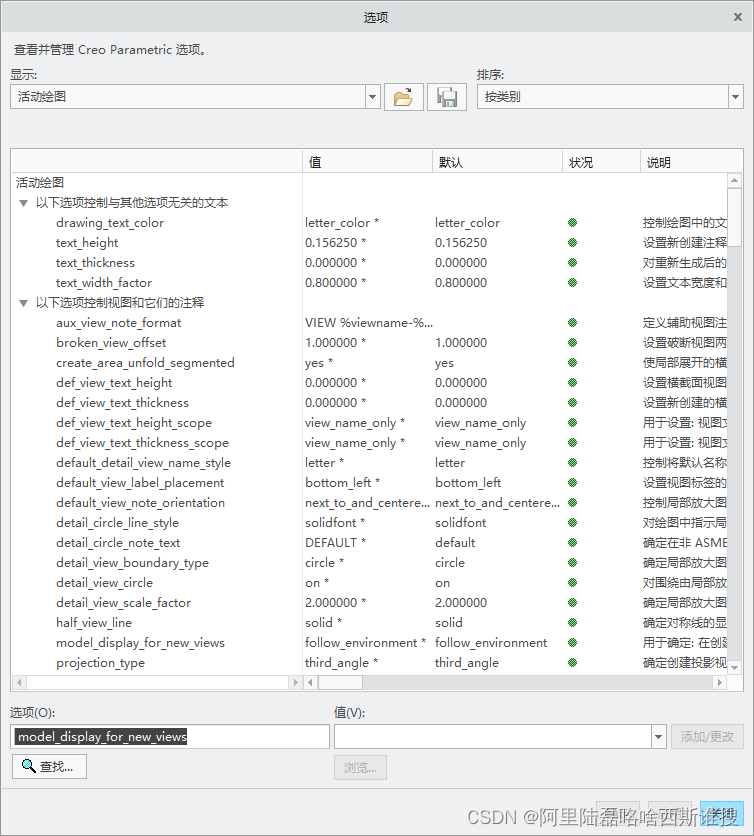Viewport: 754px width, 836px height.
Task: Collapse the 以下选项控制与其他选项无关的文本 group
Action: (x=24, y=203)
